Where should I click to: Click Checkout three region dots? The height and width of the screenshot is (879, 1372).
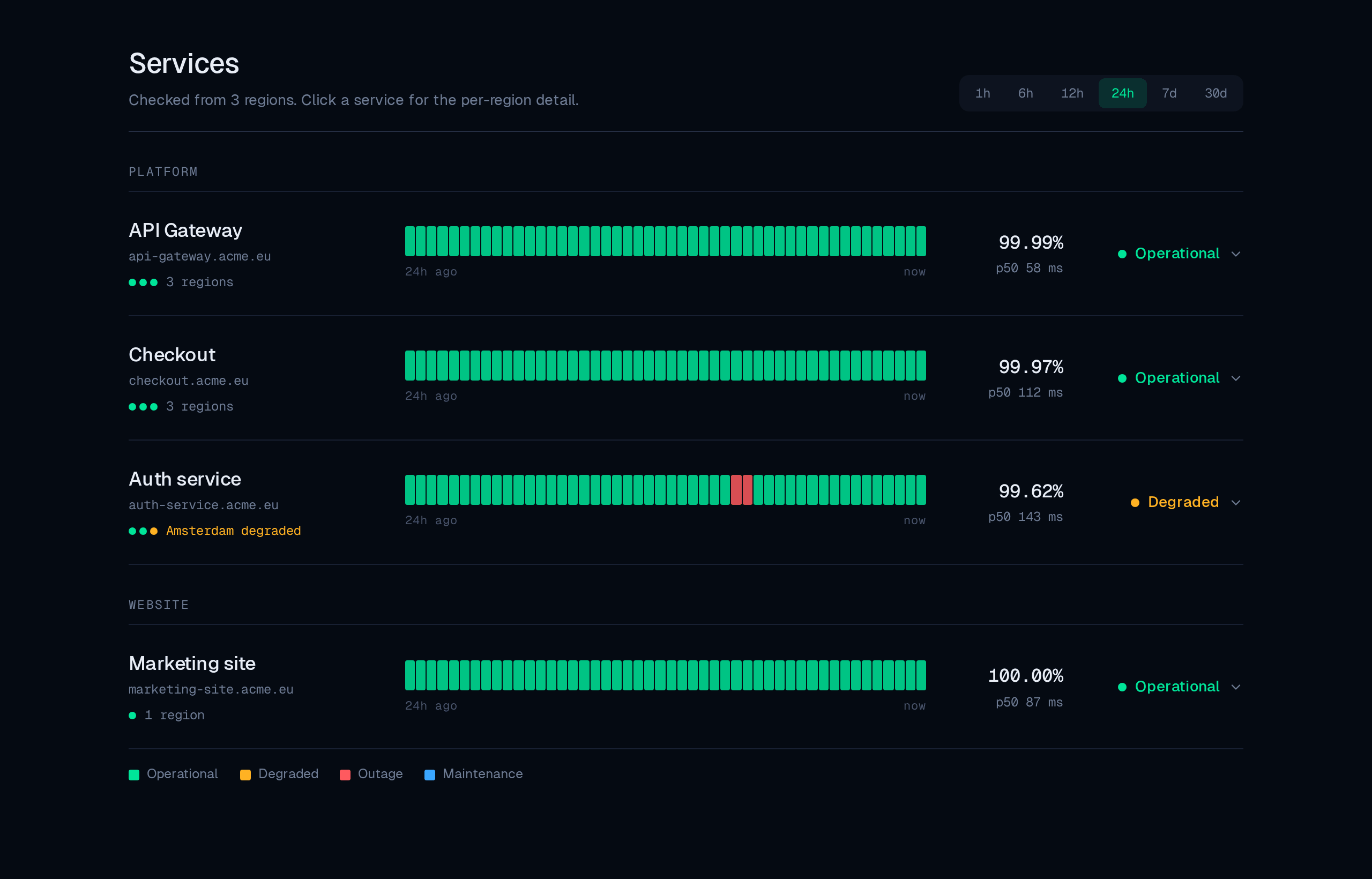143,407
